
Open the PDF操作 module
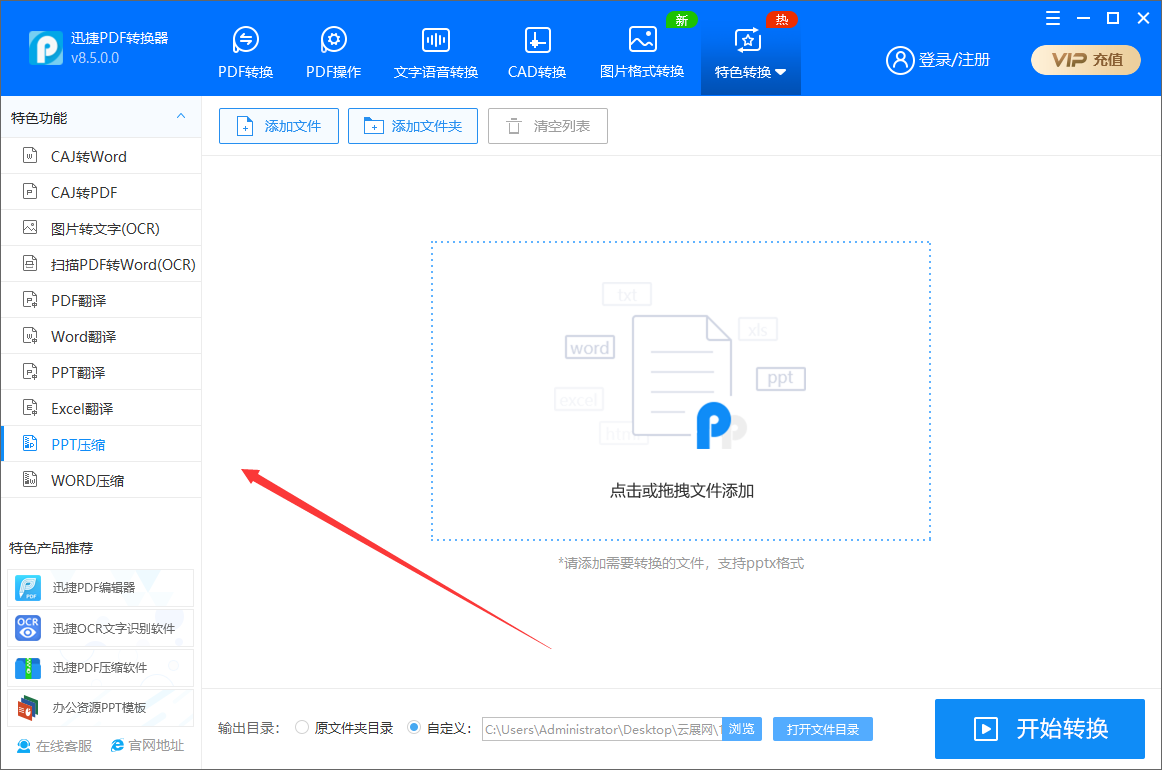tap(333, 53)
